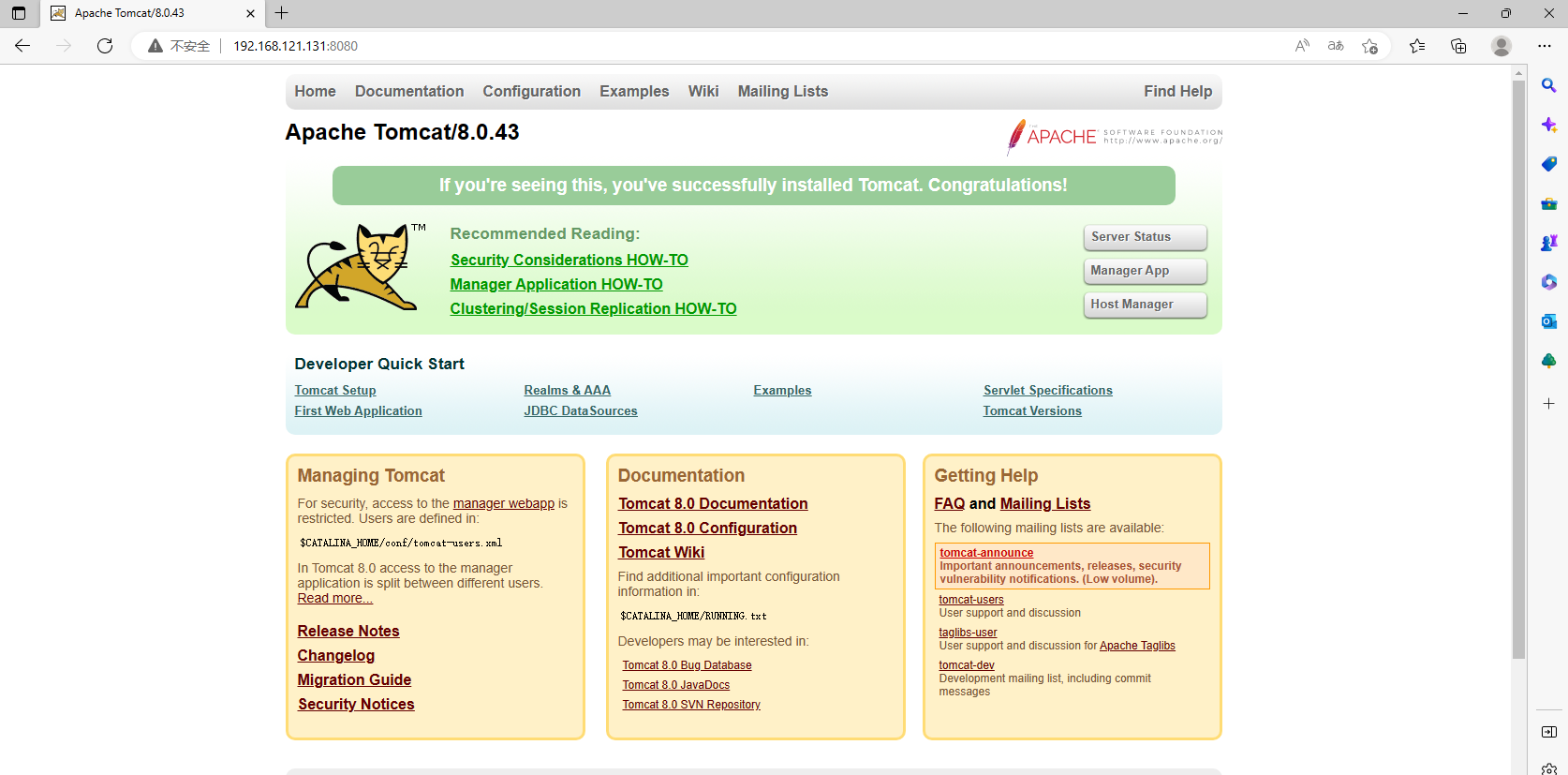Open the Home nav item

point(315,92)
